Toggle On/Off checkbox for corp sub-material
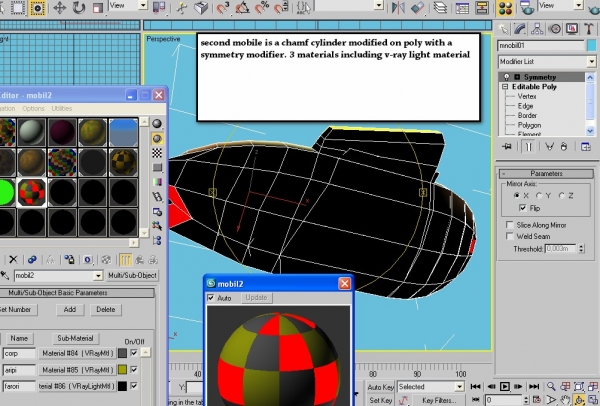 [134, 353]
